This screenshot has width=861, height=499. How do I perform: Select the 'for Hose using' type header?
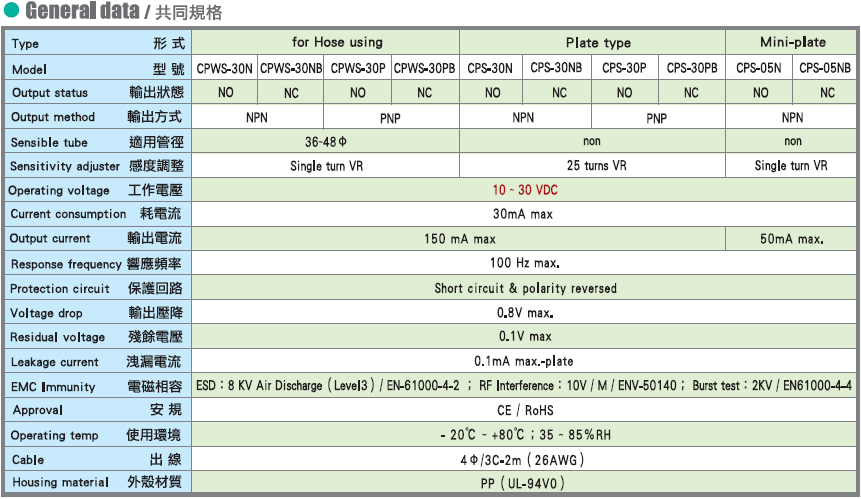click(337, 42)
